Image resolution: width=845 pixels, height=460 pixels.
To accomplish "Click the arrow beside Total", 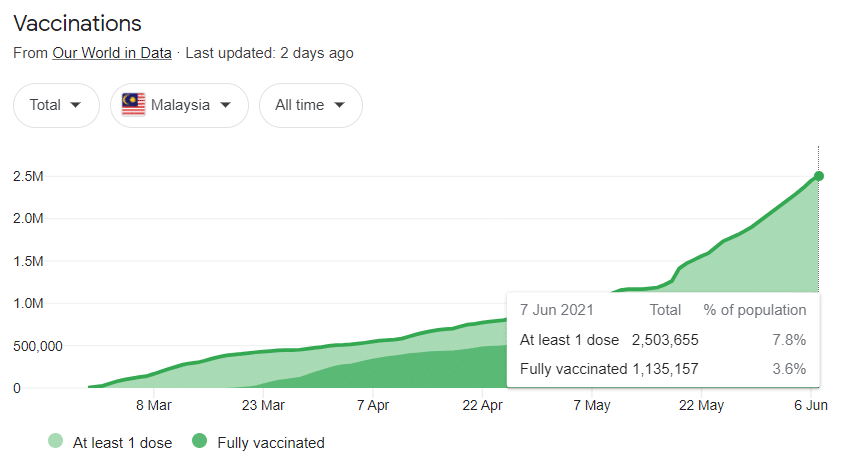I will (75, 105).
